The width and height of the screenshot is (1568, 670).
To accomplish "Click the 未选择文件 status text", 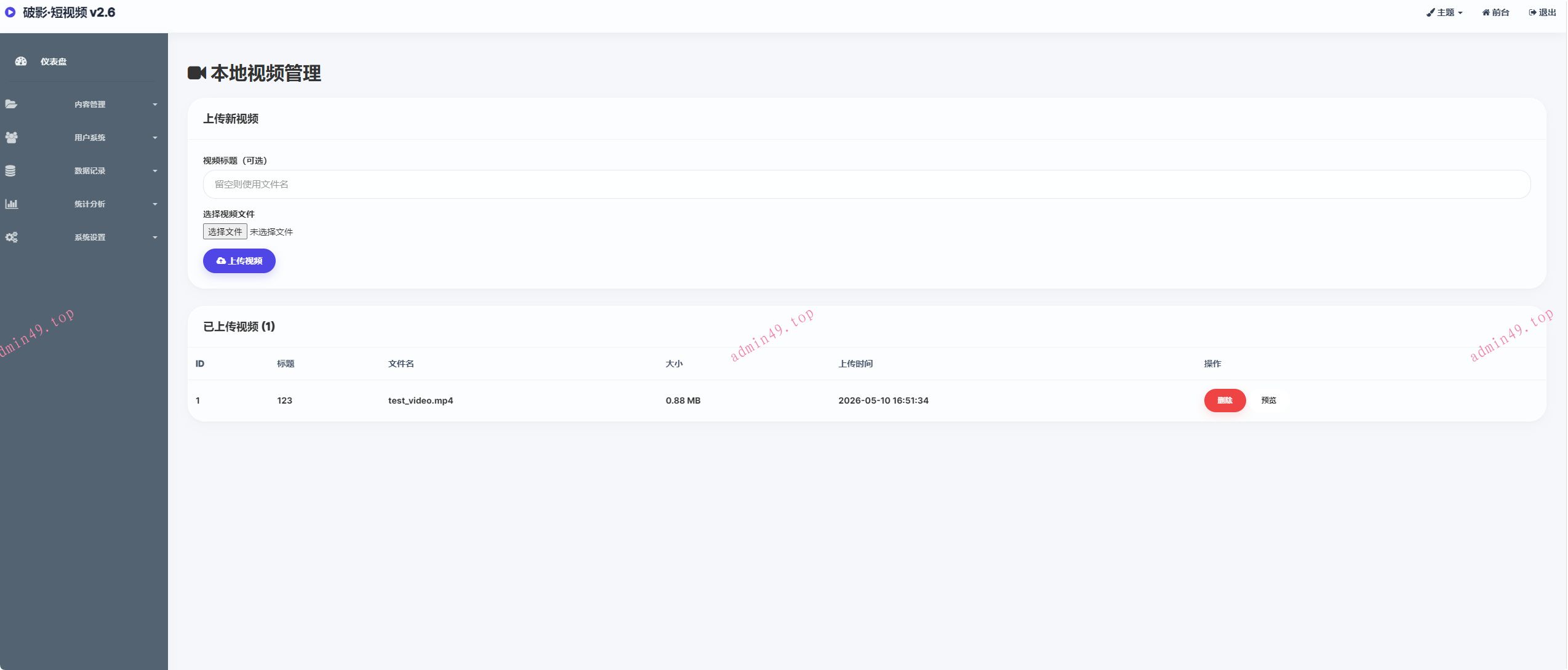I will pos(271,232).
